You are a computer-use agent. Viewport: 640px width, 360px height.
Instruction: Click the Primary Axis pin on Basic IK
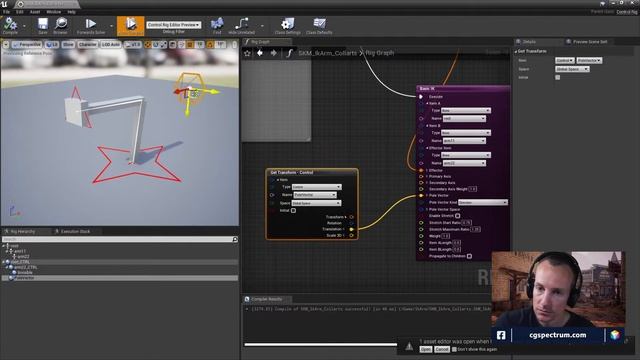pos(421,176)
